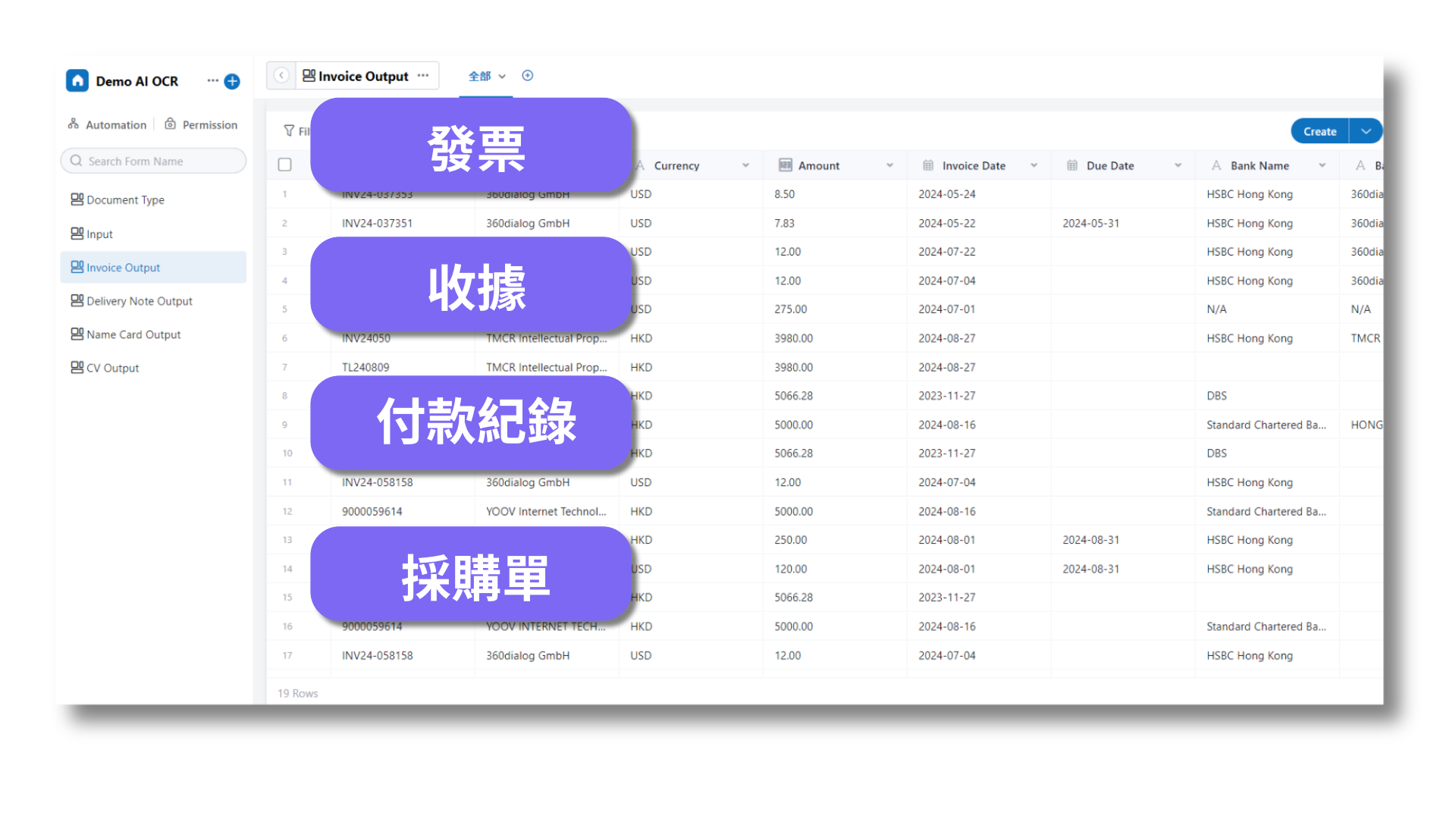Click the Invoice Output tab form icon
Viewport: 1456px width, 819px height.
[x=309, y=75]
